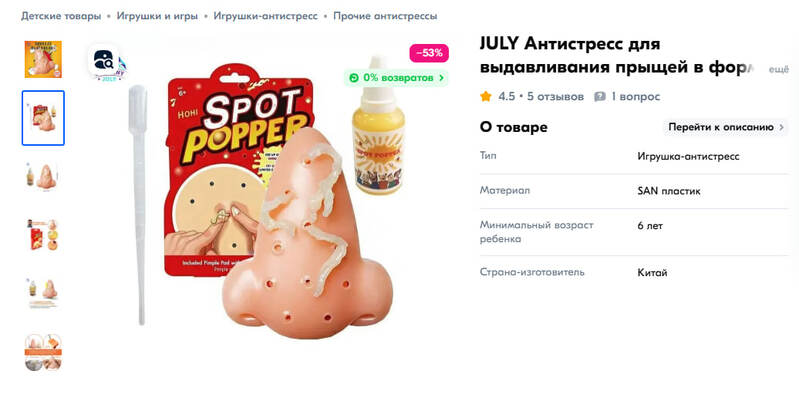
Task: Select the fourth thumbnail with red package
Action: [43, 235]
